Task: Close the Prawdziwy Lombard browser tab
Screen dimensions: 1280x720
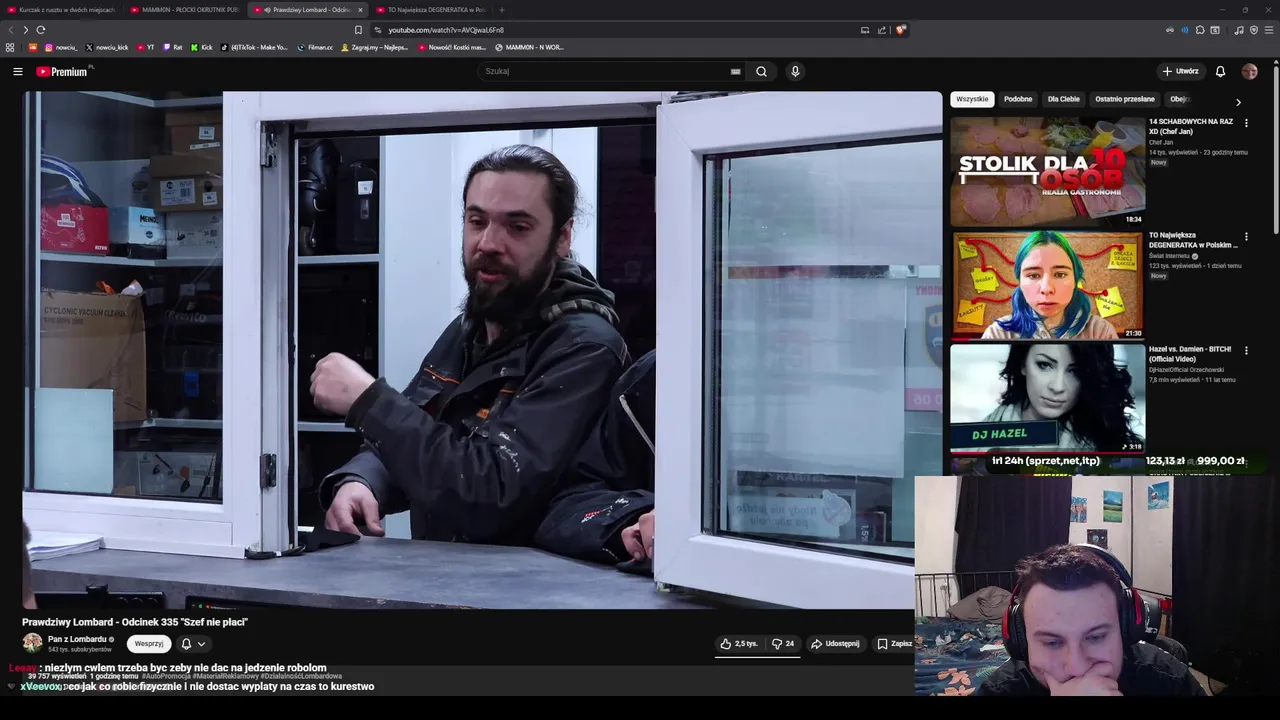Action: [x=361, y=10]
